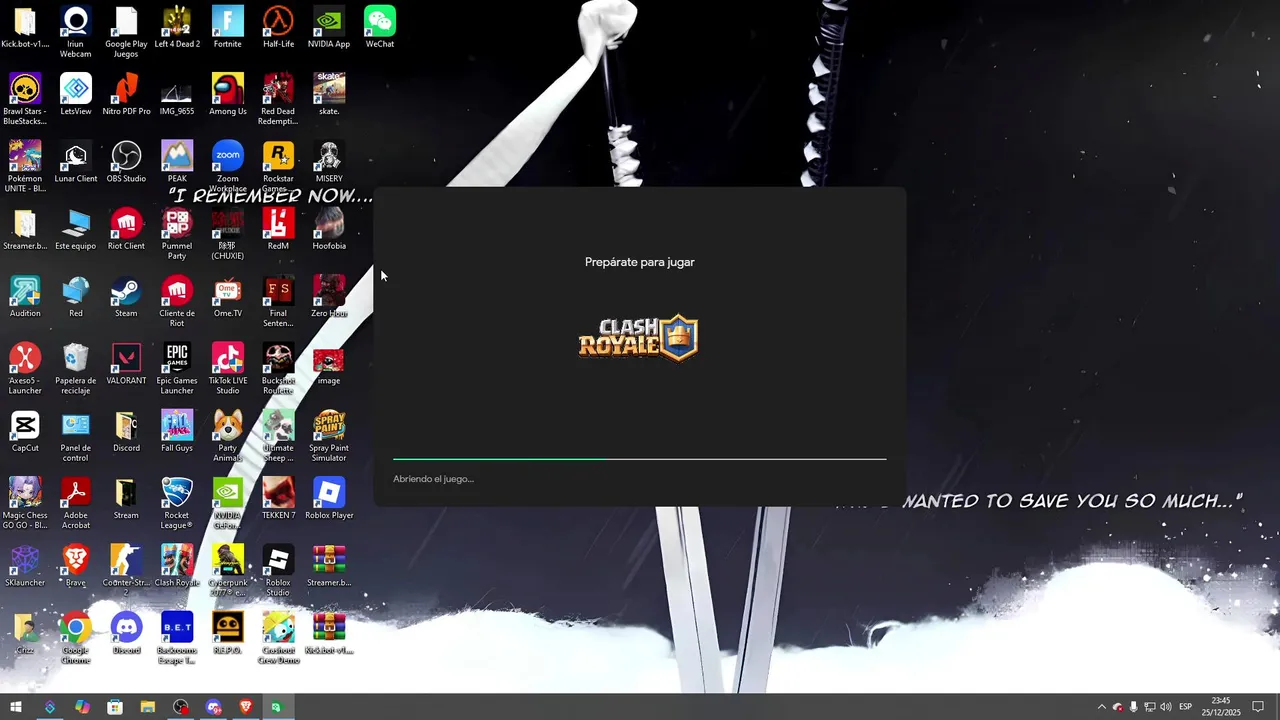Switch to OBS Studio in the taskbar
Screen dimensions: 1280x720
(181, 707)
